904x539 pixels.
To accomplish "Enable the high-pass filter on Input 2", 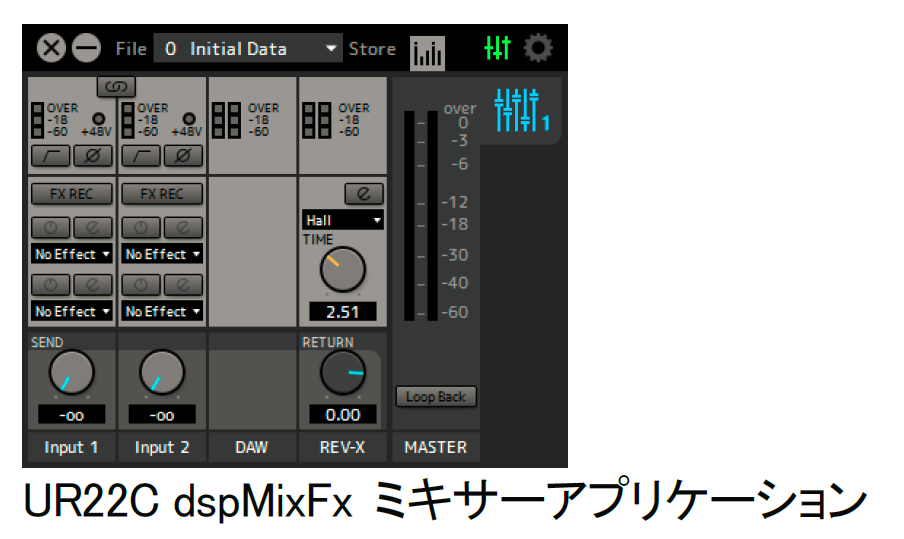I will (141, 156).
